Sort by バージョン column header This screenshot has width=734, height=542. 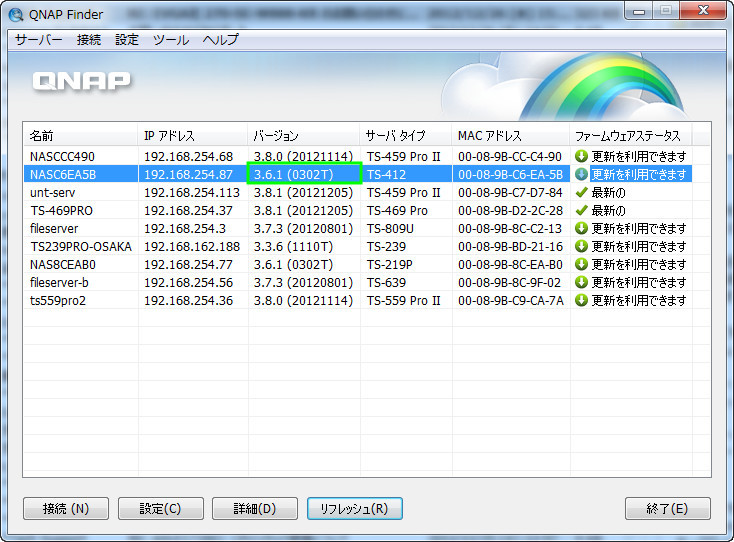pos(304,136)
